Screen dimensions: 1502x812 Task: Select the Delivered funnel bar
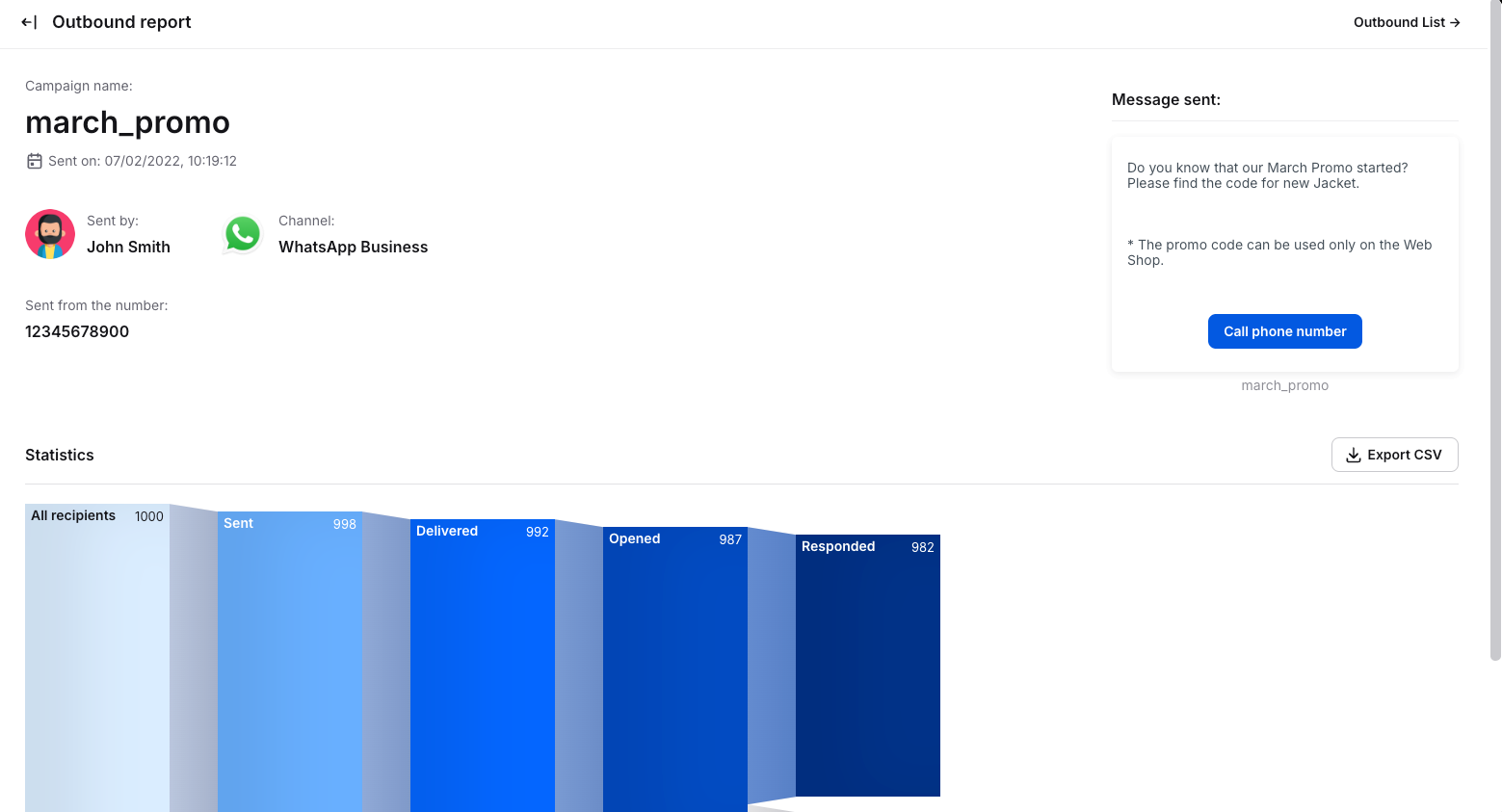[x=483, y=665]
